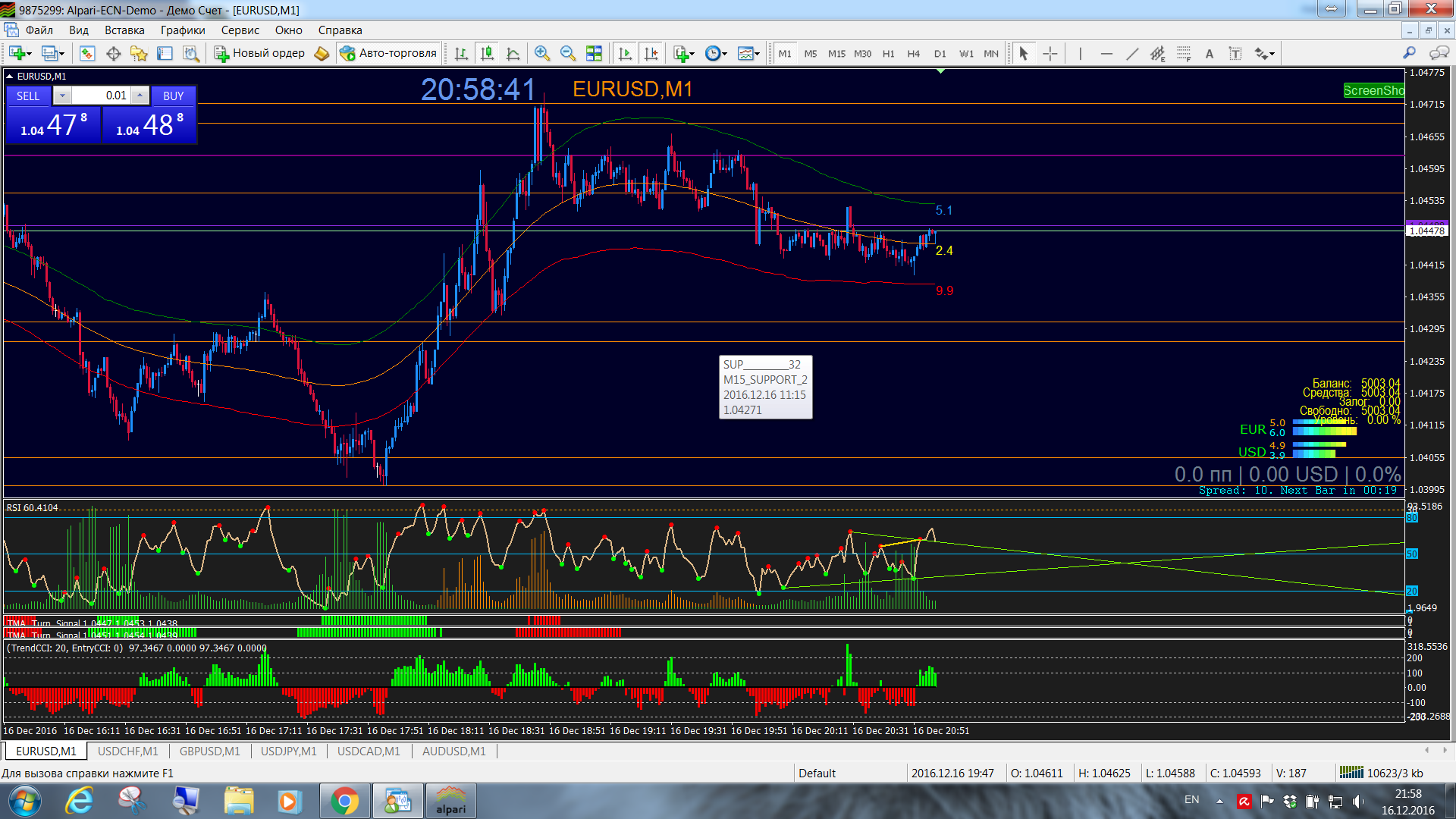Viewport: 1456px width, 819px height.
Task: Expand the Profiles dropdown arrow
Action: [62, 54]
